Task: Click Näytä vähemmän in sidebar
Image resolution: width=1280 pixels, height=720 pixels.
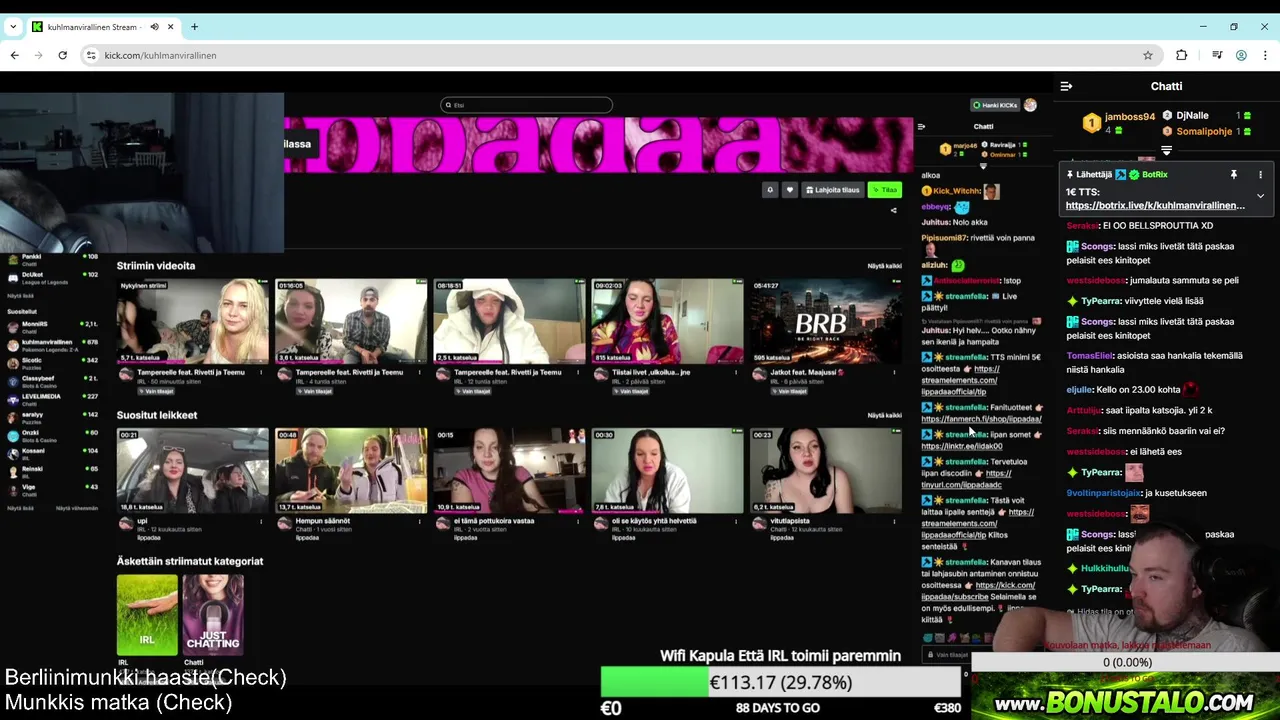Action: point(77,508)
